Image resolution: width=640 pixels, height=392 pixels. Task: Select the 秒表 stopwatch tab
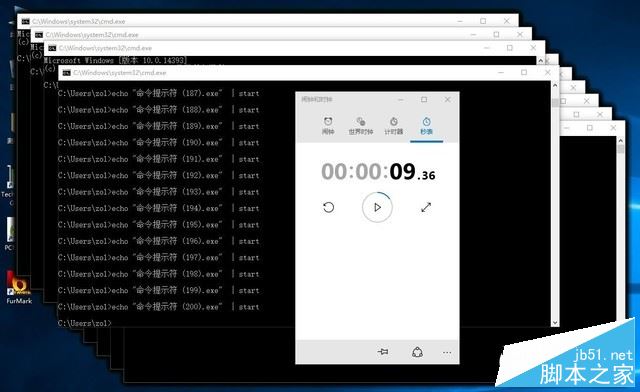click(427, 125)
